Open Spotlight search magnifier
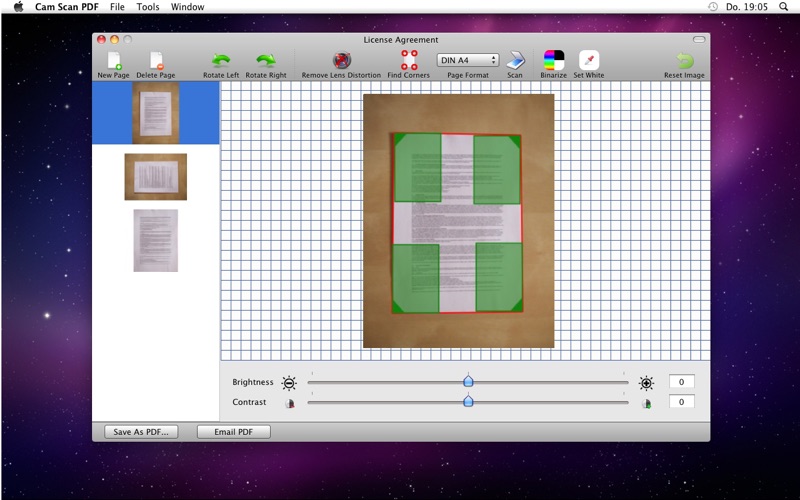Image resolution: width=800 pixels, height=500 pixels. click(x=784, y=7)
